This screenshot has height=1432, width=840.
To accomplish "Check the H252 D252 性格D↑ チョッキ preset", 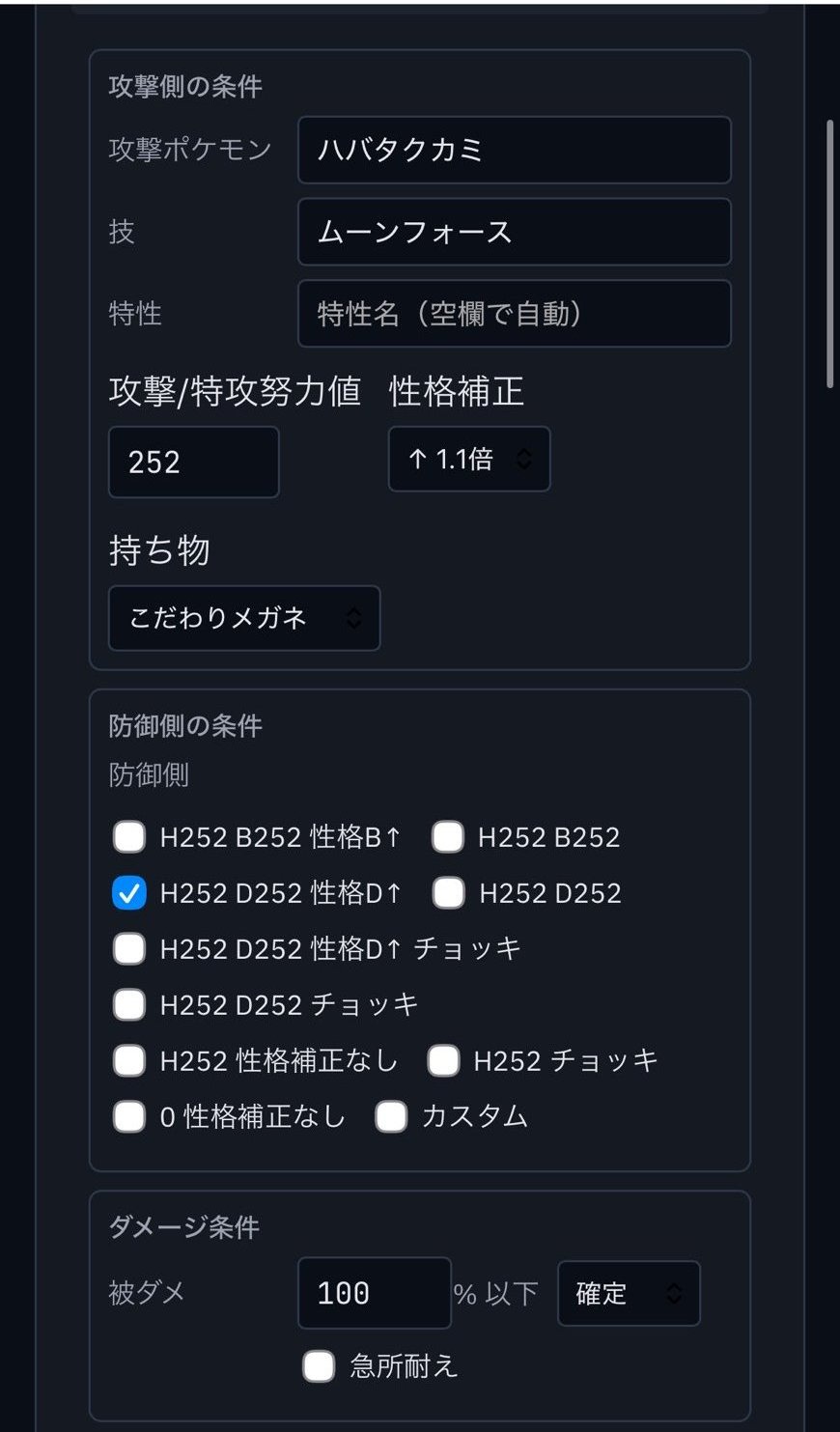I will coord(128,949).
